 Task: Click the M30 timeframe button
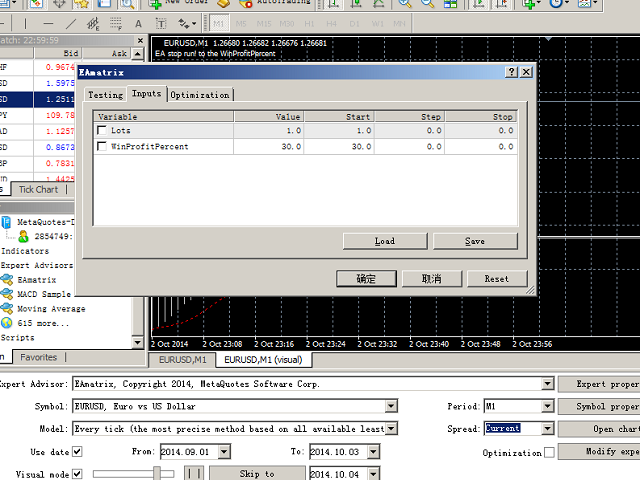[x=287, y=24]
